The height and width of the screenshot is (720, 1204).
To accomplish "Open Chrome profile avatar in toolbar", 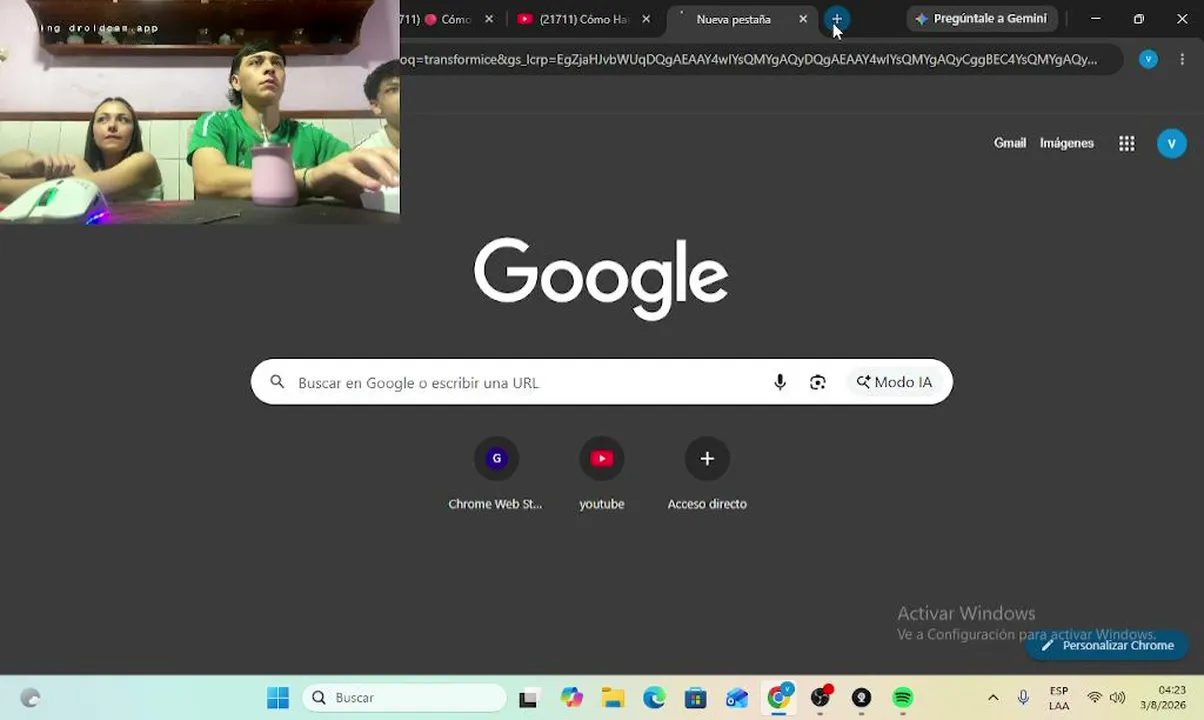I will tap(1148, 59).
